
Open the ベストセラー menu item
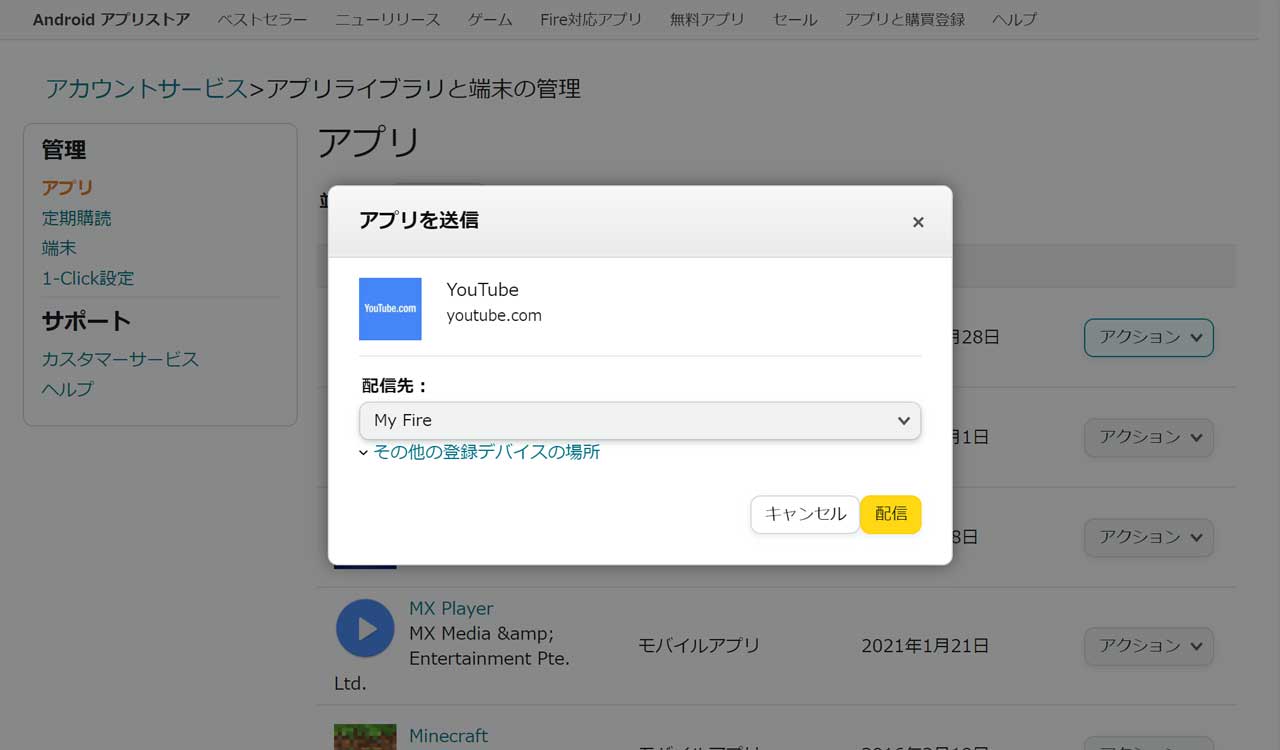tap(262, 19)
